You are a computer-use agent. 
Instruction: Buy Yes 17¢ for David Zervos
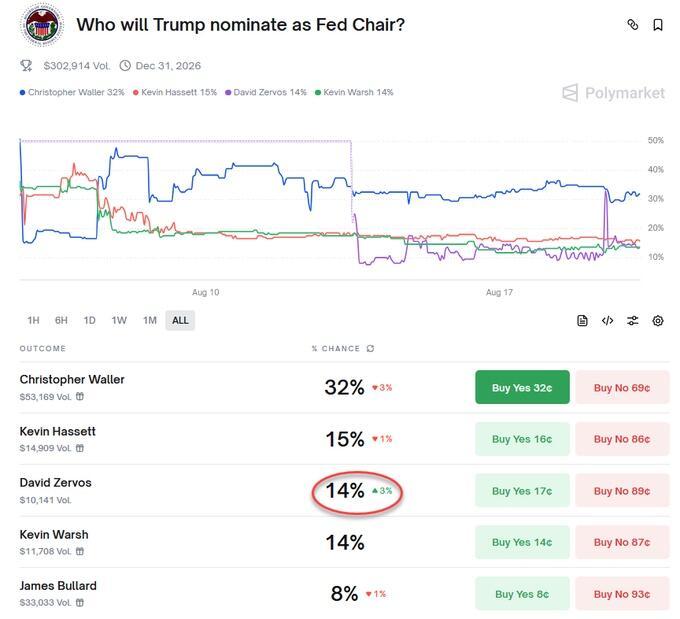click(522, 491)
